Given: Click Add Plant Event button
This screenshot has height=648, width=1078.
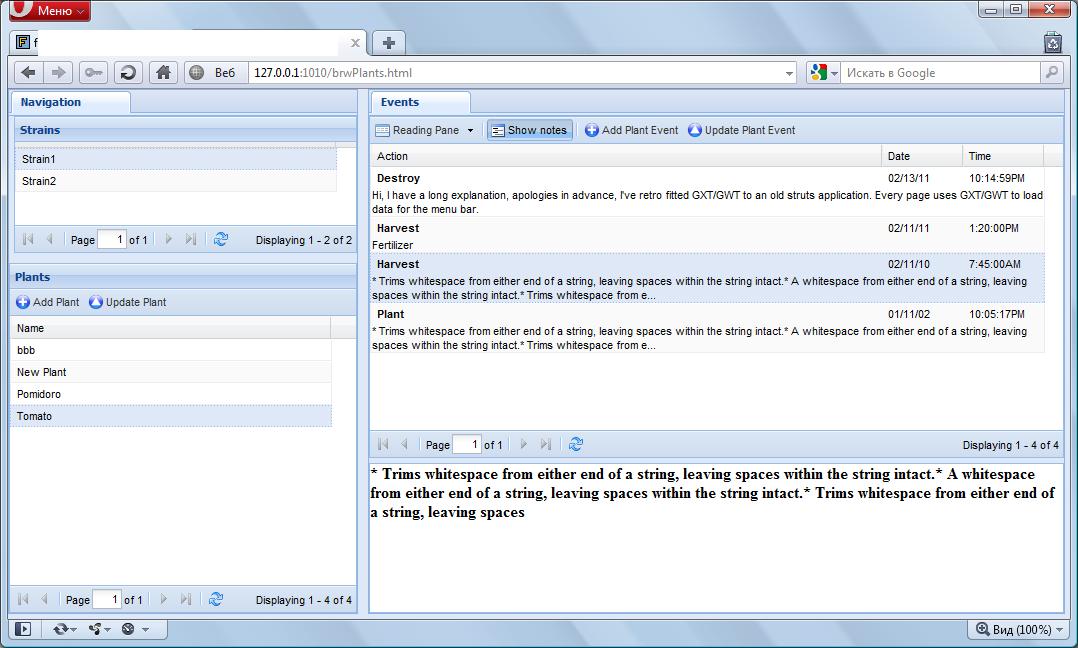Looking at the screenshot, I should [631, 130].
